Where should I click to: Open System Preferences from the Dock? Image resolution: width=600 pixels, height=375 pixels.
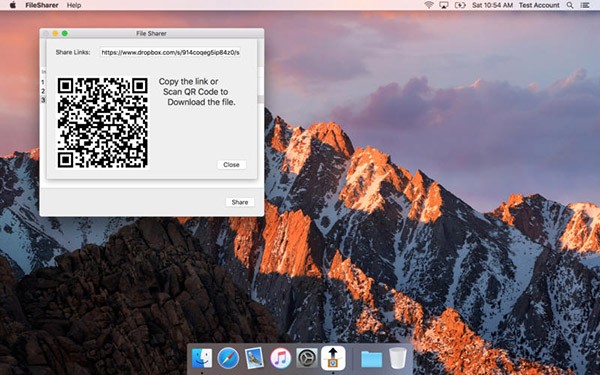click(307, 359)
